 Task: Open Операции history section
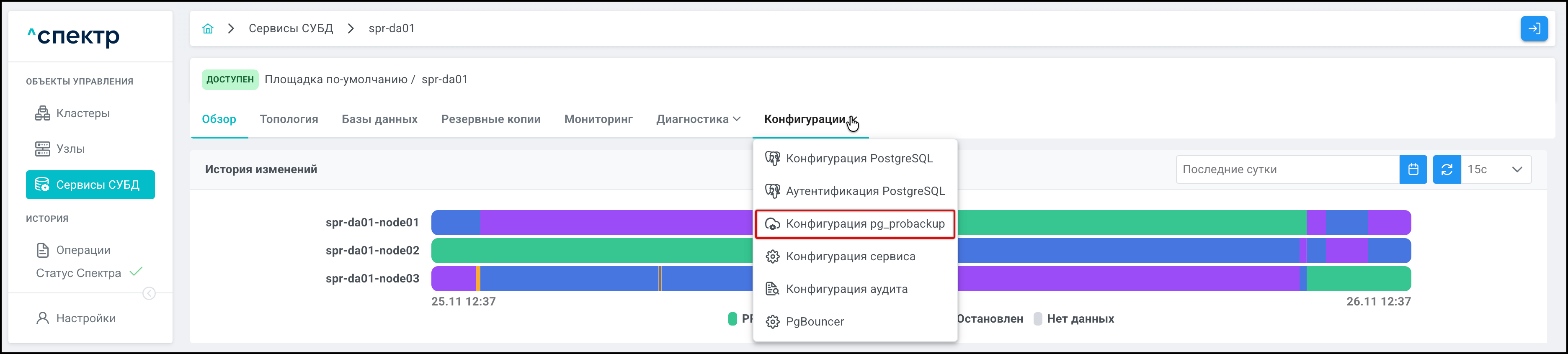click(x=83, y=250)
